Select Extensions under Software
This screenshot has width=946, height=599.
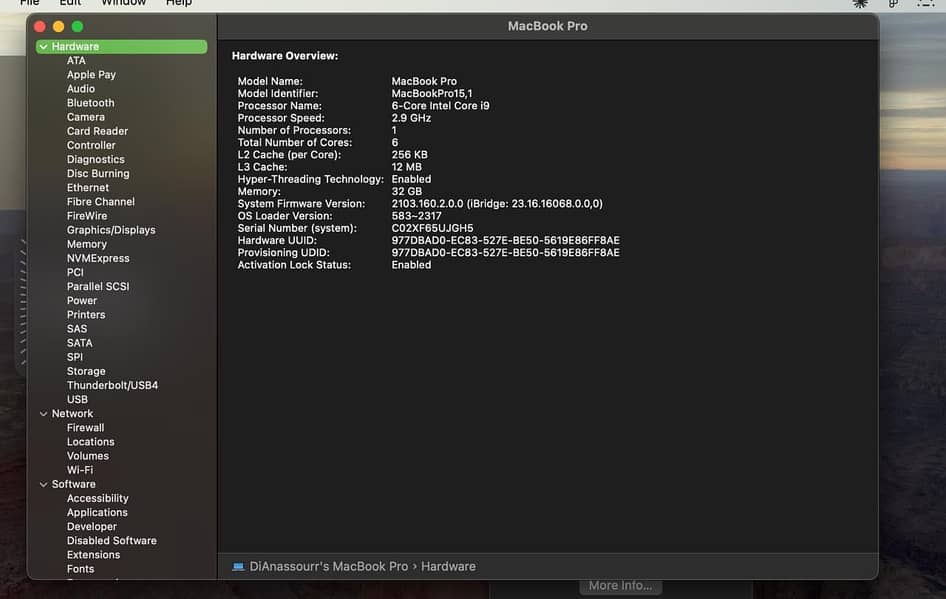pyautogui.click(x=94, y=555)
